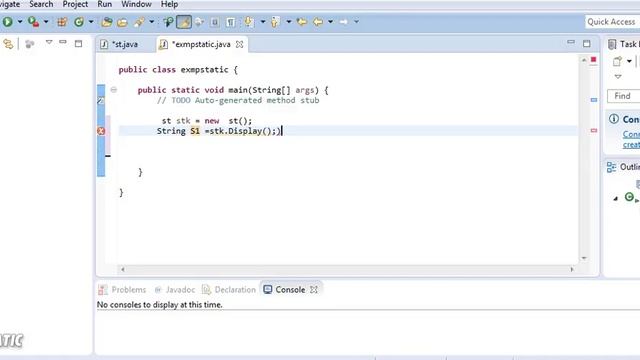Image resolution: width=640 pixels, height=360 pixels.
Task: Click the New Task icon in Task List
Action: click(617, 61)
